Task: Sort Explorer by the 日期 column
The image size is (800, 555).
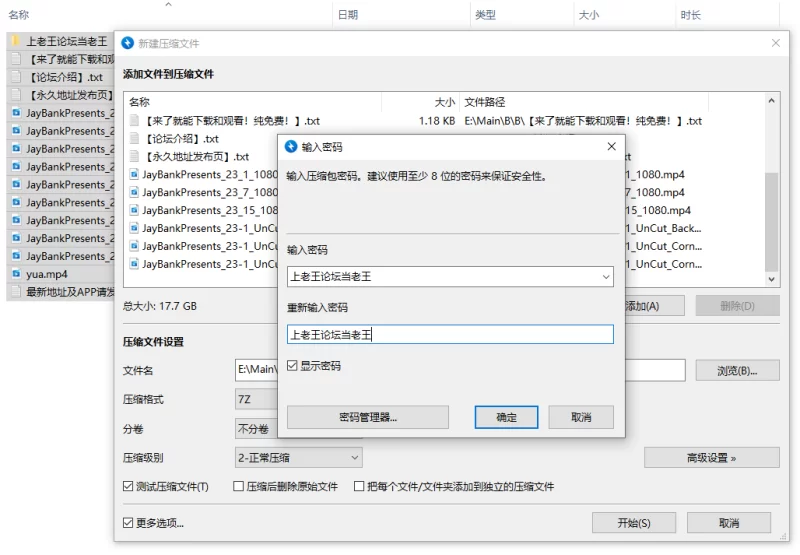Action: coord(348,15)
